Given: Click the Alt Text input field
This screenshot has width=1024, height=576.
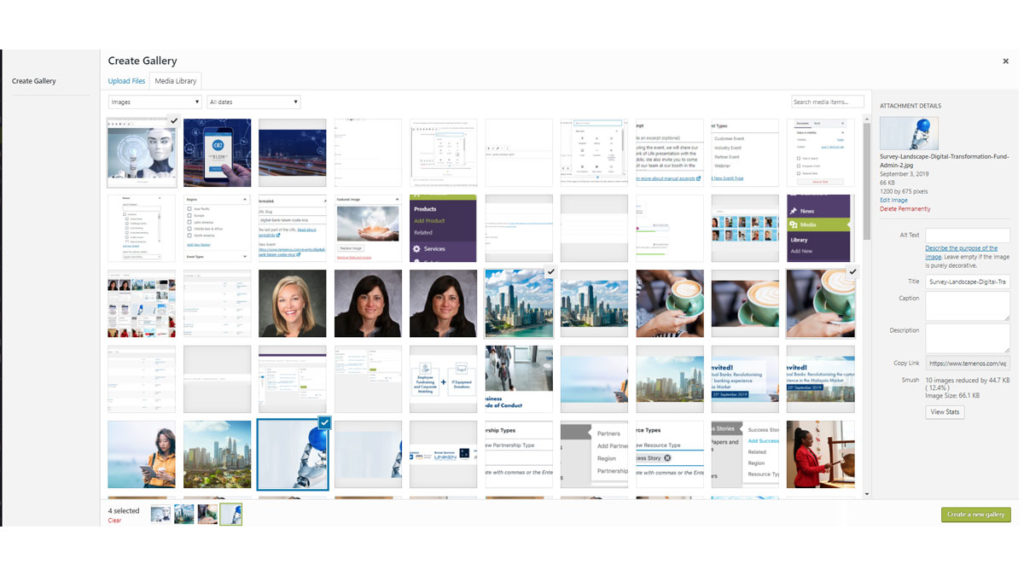Looking at the screenshot, I should (x=966, y=236).
